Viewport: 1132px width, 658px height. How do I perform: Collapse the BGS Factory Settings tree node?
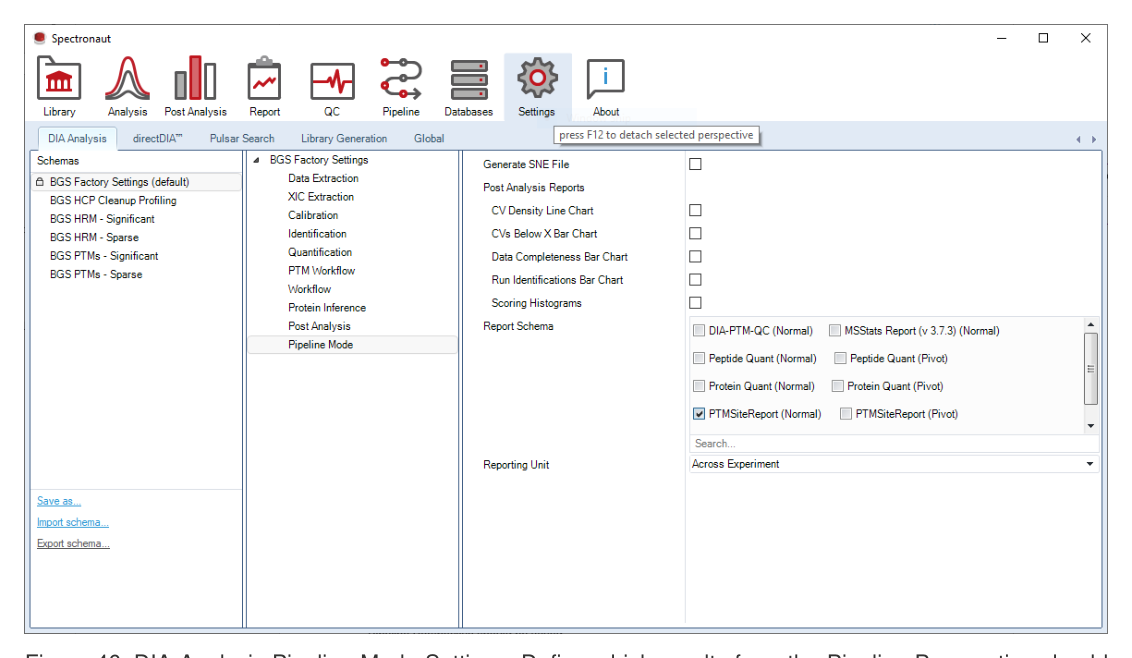(256, 160)
